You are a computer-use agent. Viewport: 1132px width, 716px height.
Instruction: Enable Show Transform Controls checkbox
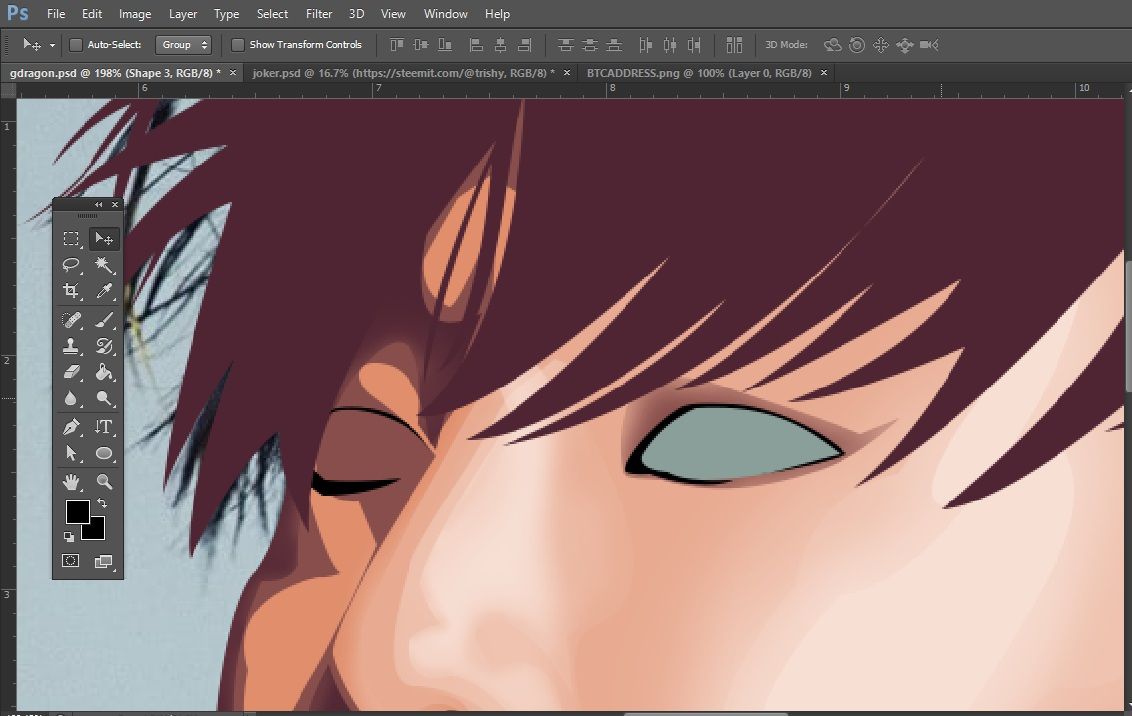(x=237, y=45)
